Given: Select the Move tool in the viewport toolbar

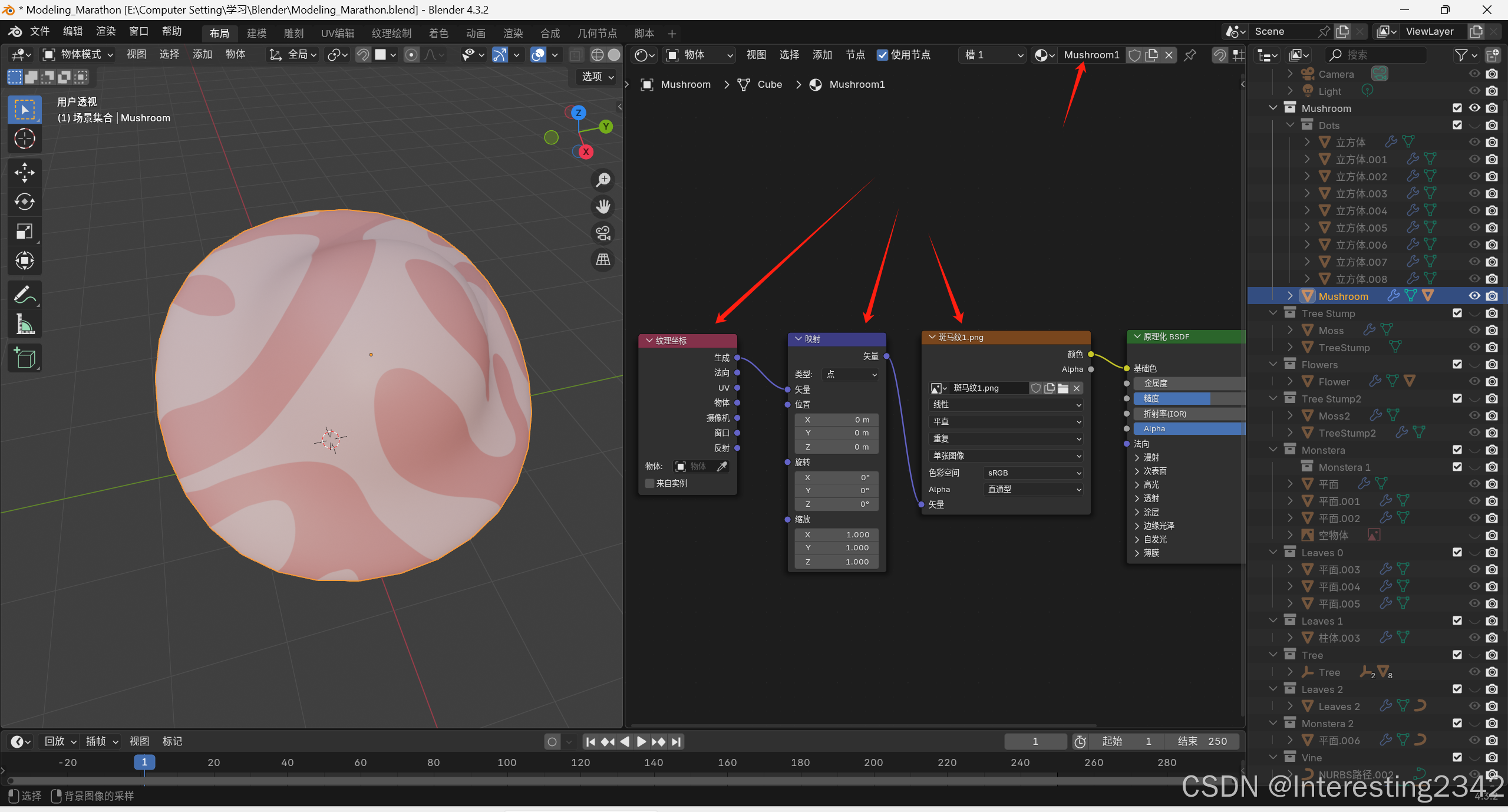Looking at the screenshot, I should coord(24,173).
